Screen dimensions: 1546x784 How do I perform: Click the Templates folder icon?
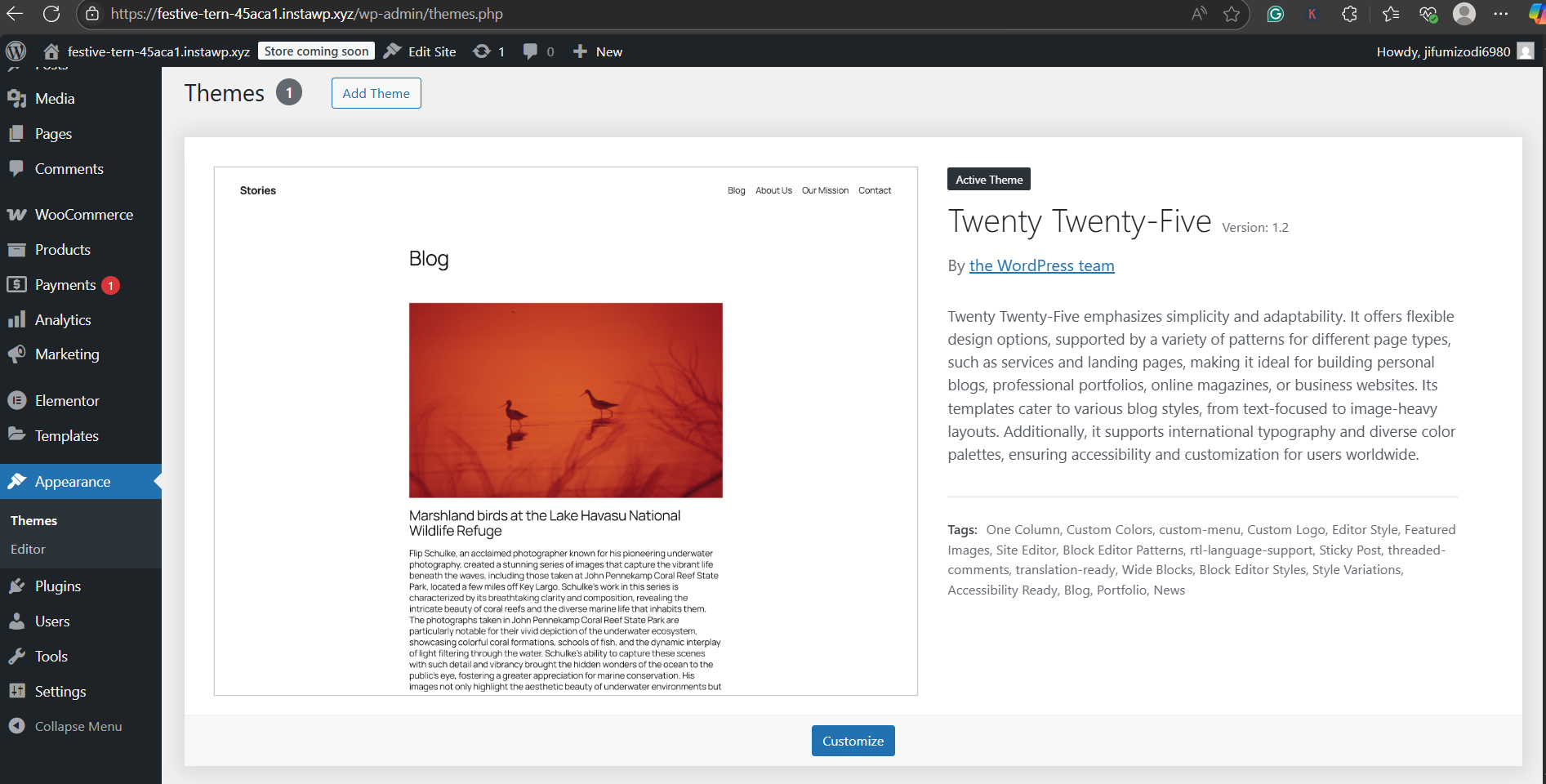click(x=16, y=434)
